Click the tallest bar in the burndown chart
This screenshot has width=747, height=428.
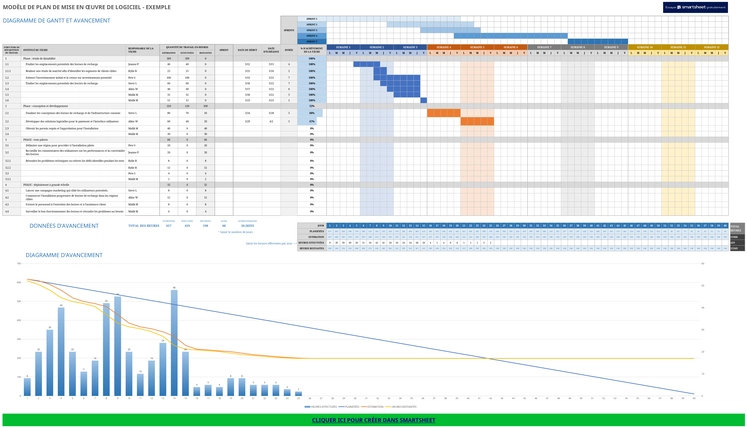point(174,343)
